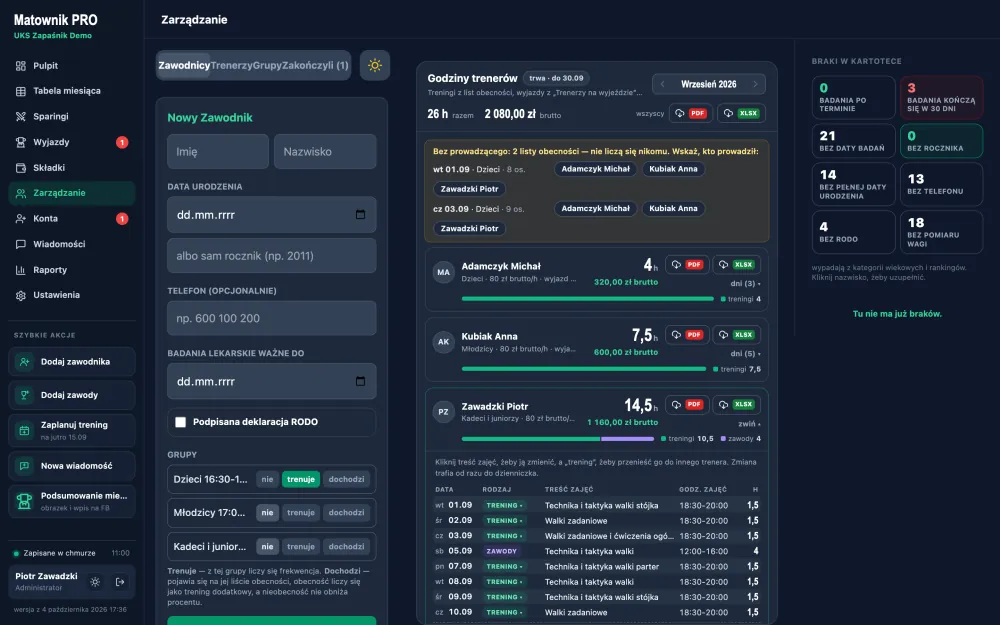This screenshot has width=1000, height=625.
Task: Open Sparingi via its crossed-swords icon
Action: [x=20, y=117]
